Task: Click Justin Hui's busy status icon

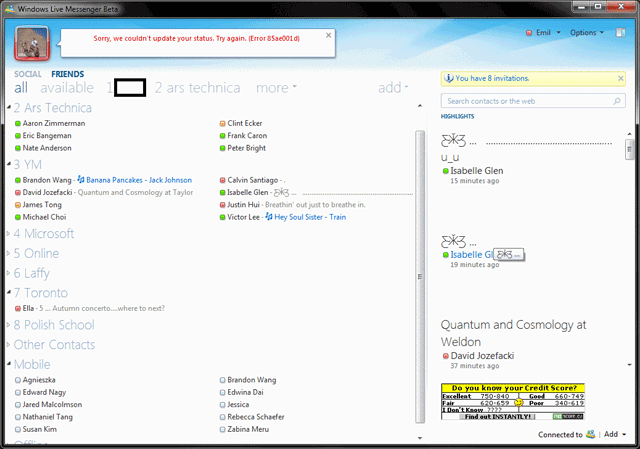Action: click(x=222, y=204)
